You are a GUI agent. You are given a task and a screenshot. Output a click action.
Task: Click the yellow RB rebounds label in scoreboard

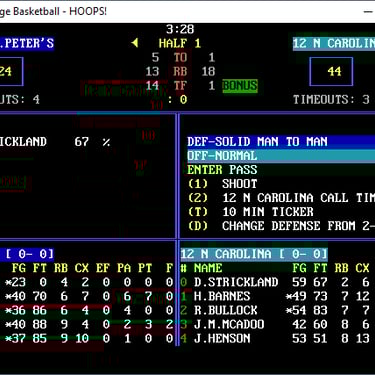click(x=180, y=71)
